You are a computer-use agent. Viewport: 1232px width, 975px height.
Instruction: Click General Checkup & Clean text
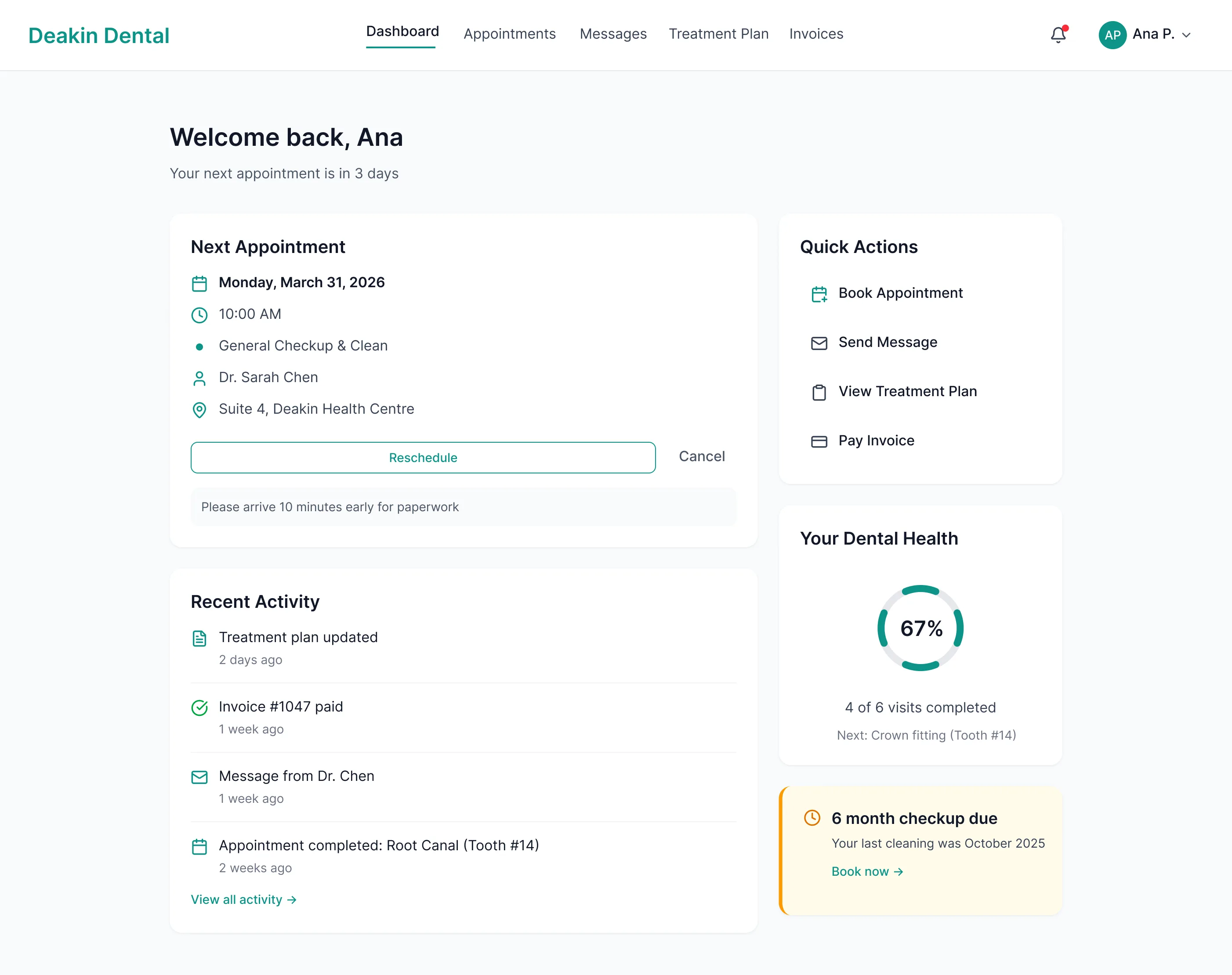[x=303, y=346]
